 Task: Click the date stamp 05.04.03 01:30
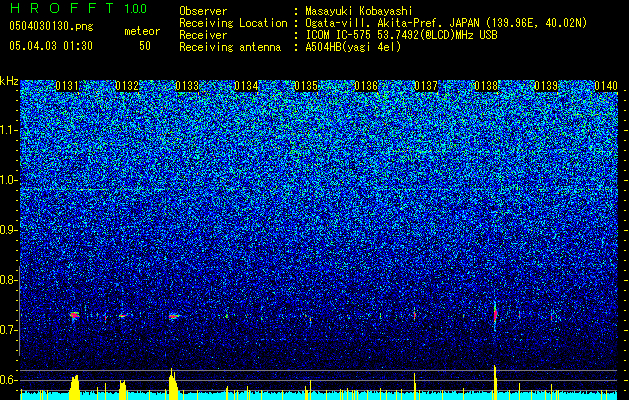coord(51,46)
